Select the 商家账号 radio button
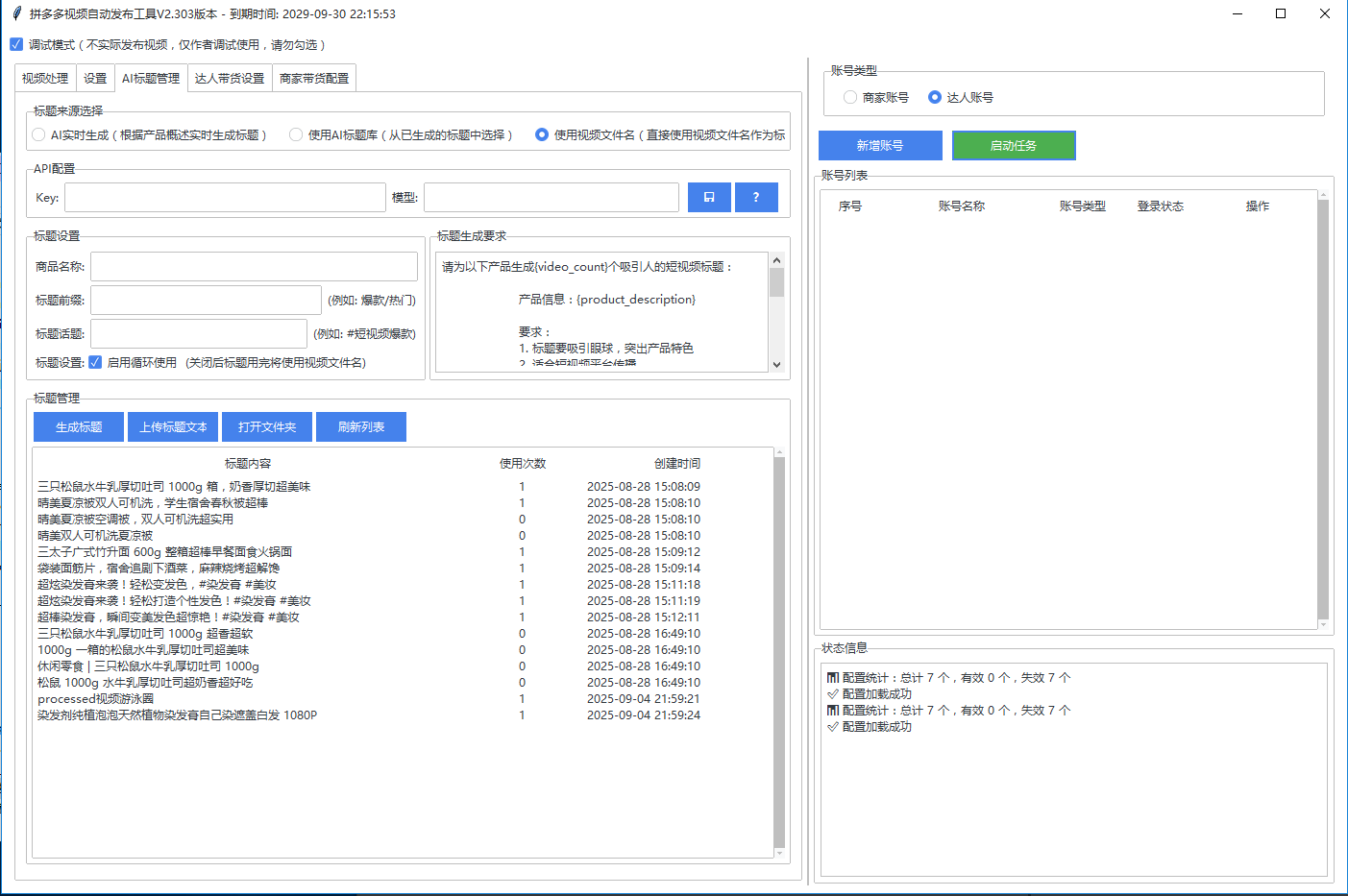Viewport: 1348px width, 896px height. pyautogui.click(x=849, y=97)
